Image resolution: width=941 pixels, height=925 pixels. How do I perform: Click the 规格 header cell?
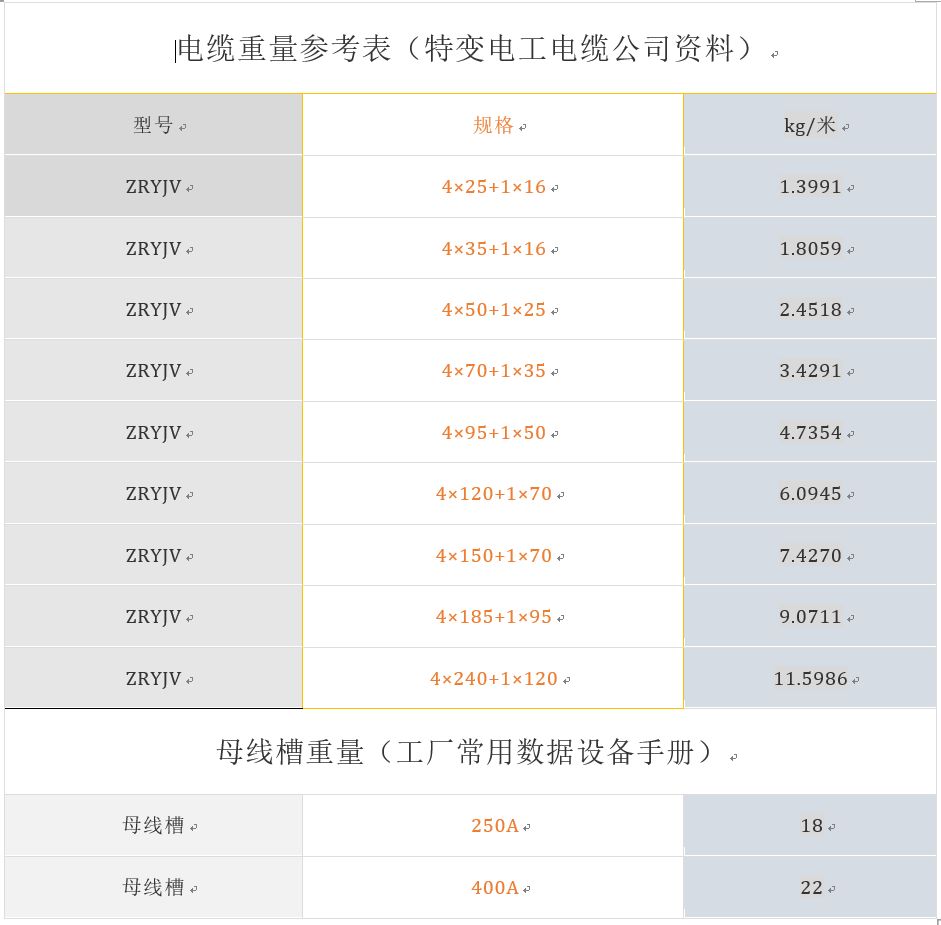(x=493, y=125)
